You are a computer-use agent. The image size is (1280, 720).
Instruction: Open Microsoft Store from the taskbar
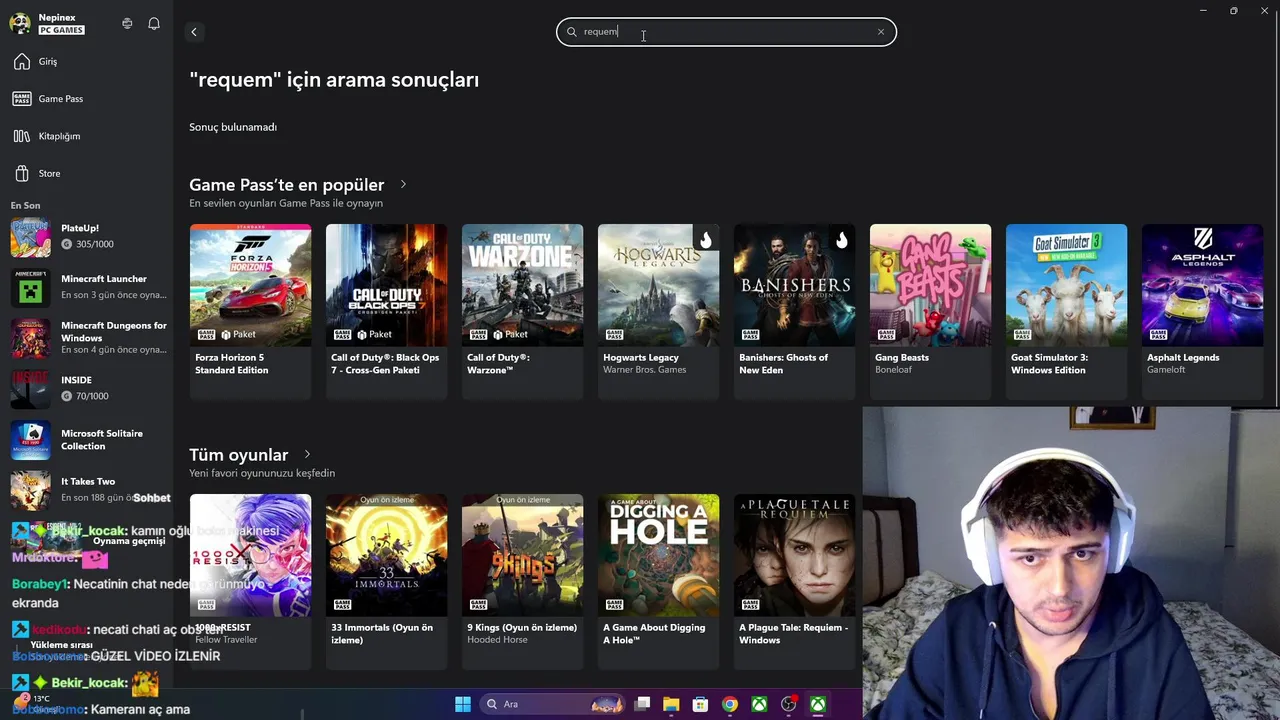click(701, 704)
